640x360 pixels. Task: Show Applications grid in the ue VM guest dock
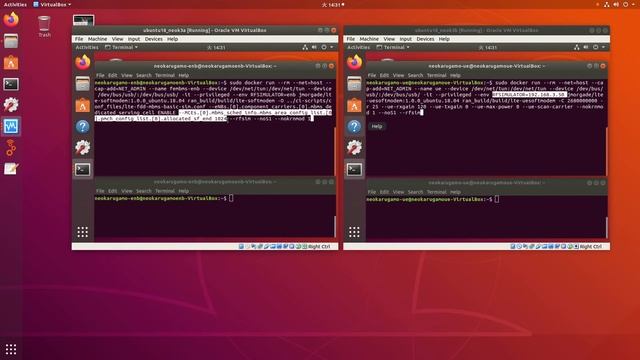354,232
